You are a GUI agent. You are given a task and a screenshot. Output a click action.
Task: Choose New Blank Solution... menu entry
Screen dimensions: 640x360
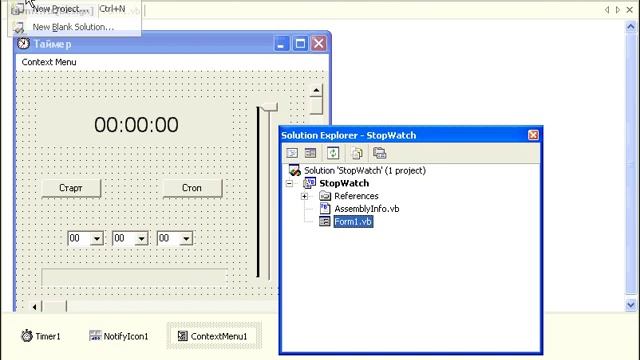pos(76,27)
